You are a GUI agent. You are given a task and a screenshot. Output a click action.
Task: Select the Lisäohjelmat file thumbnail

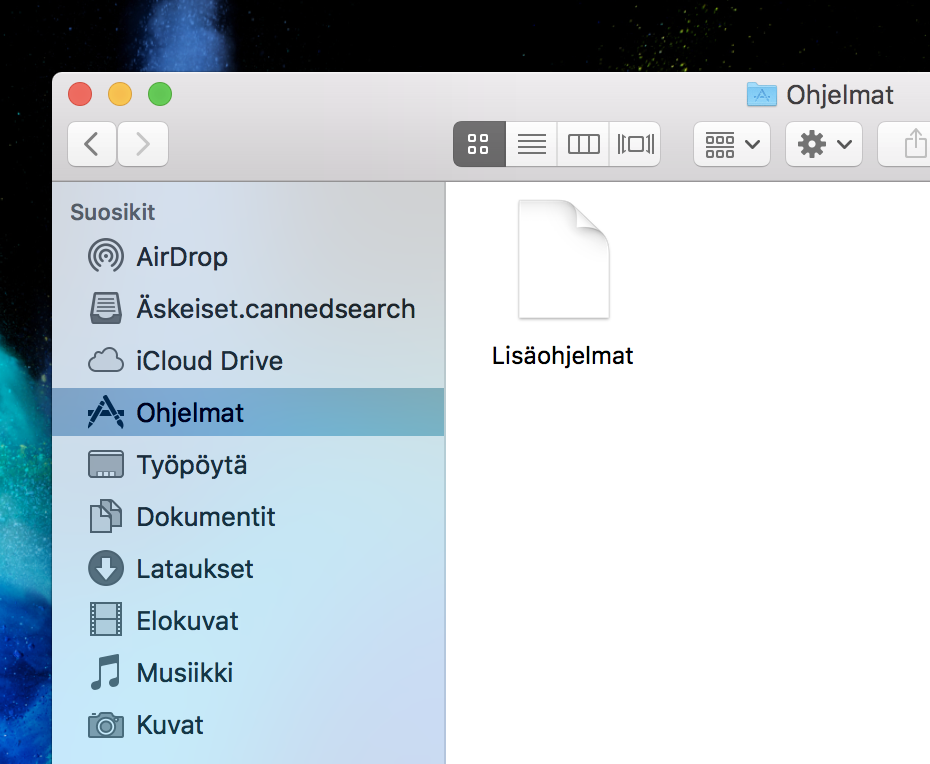point(563,260)
